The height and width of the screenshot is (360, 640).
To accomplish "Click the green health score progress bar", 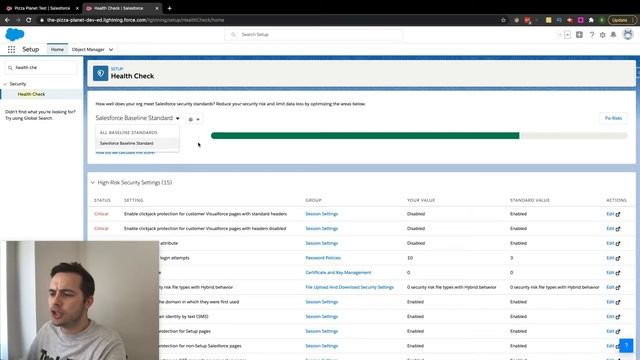I will (x=365, y=136).
